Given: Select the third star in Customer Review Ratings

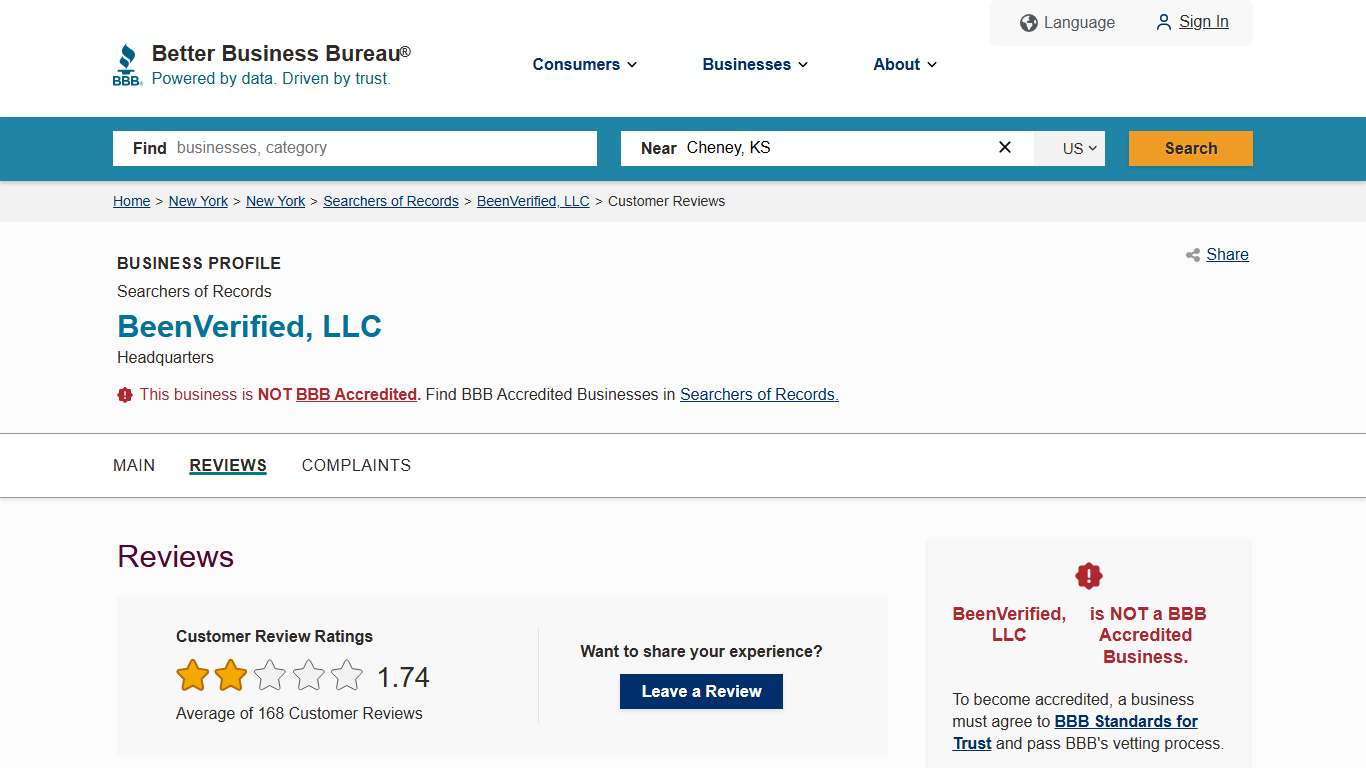Looking at the screenshot, I should [x=270, y=675].
